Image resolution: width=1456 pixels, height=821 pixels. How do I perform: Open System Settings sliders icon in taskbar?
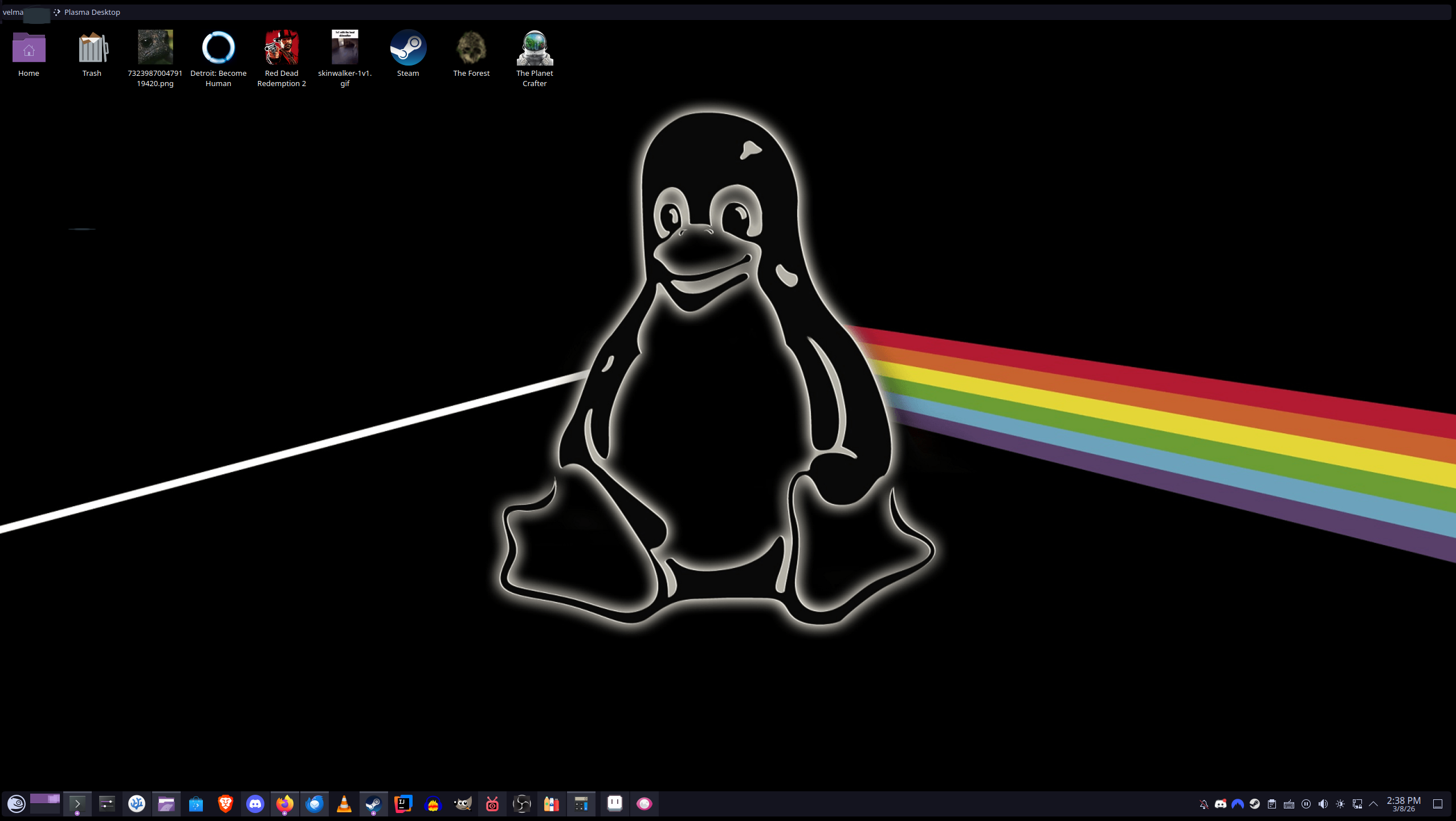(107, 804)
